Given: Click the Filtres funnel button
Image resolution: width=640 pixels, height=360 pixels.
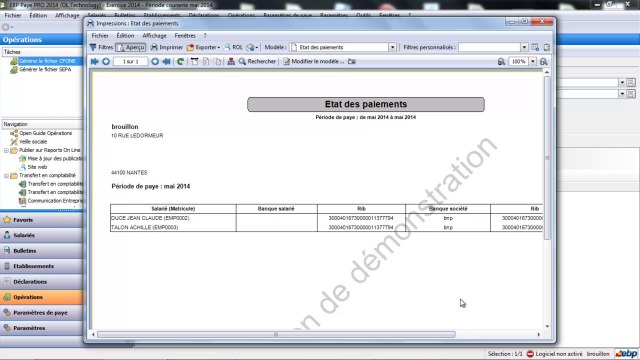Looking at the screenshot, I should pyautogui.click(x=101, y=47).
